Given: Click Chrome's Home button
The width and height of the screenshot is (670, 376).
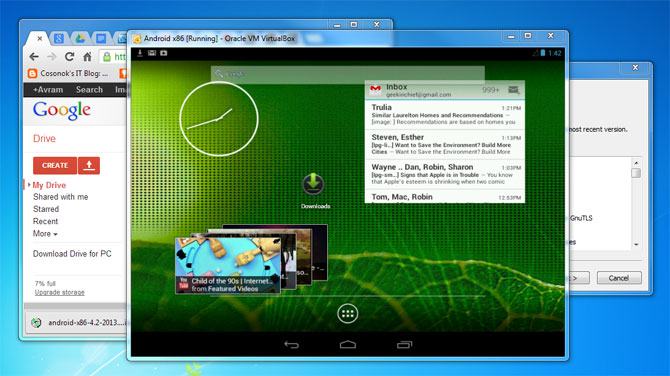Looking at the screenshot, I should [x=87, y=56].
